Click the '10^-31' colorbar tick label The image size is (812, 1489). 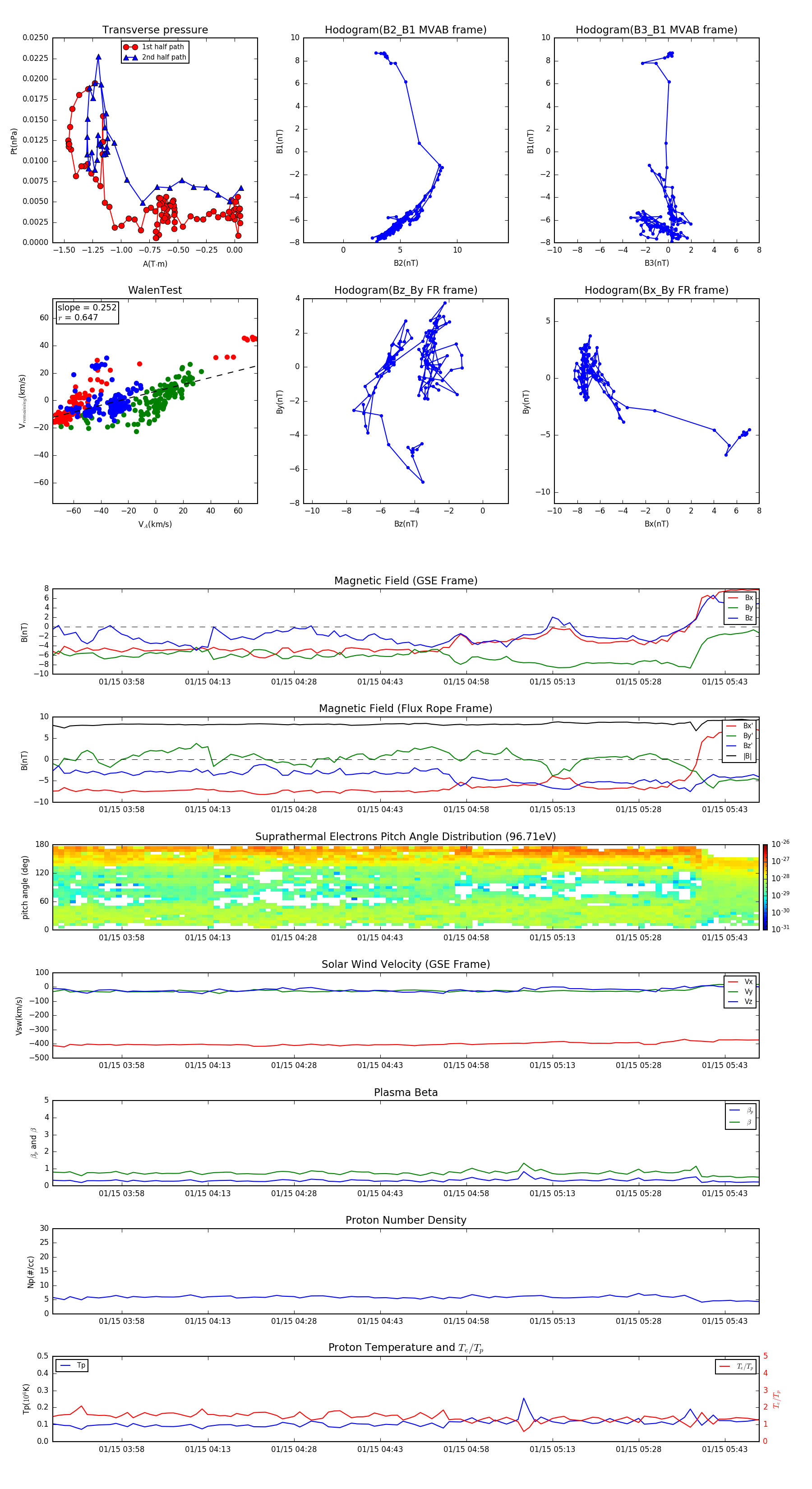(780, 929)
